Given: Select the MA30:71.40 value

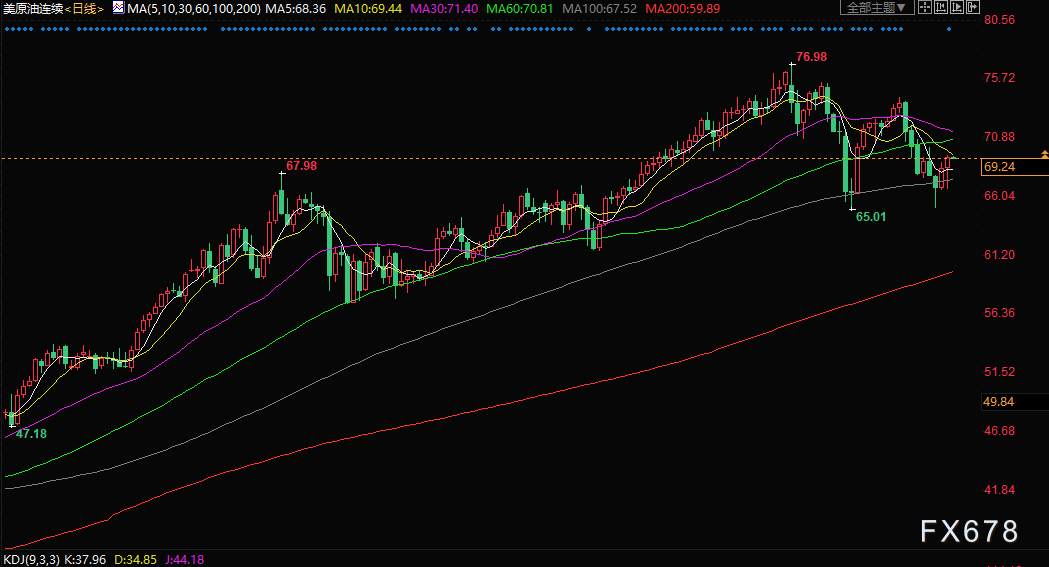Looking at the screenshot, I should 444,9.
